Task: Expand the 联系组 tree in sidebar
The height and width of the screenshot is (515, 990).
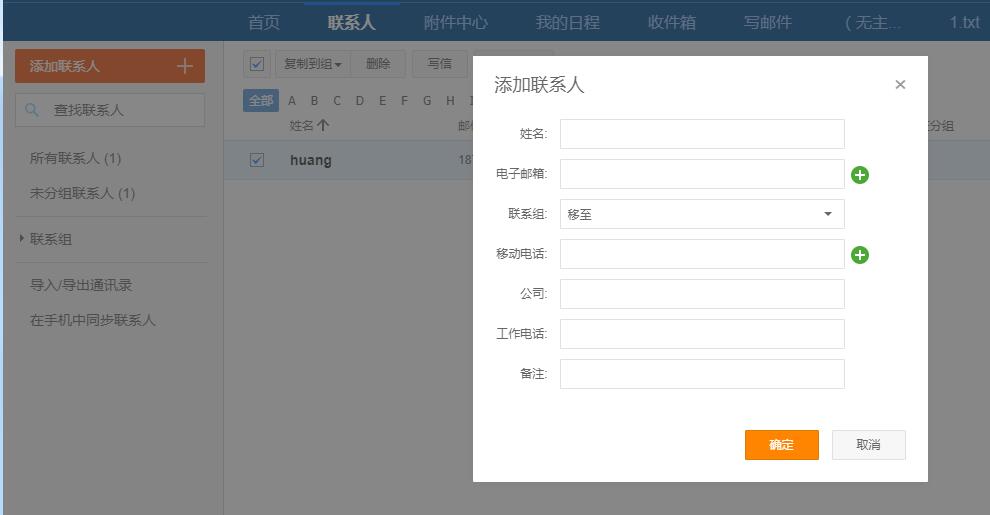Action: (22, 239)
